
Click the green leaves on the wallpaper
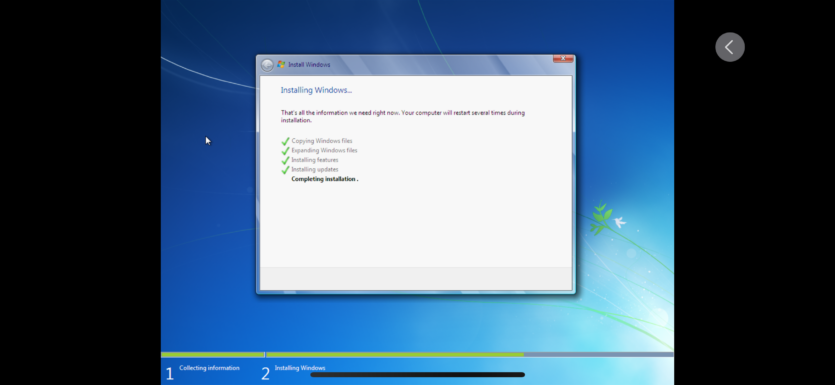click(601, 218)
